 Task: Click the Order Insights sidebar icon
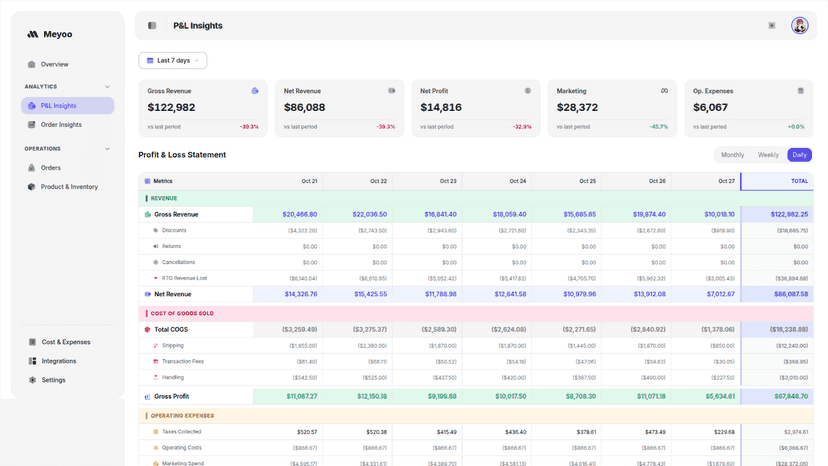pyautogui.click(x=32, y=125)
